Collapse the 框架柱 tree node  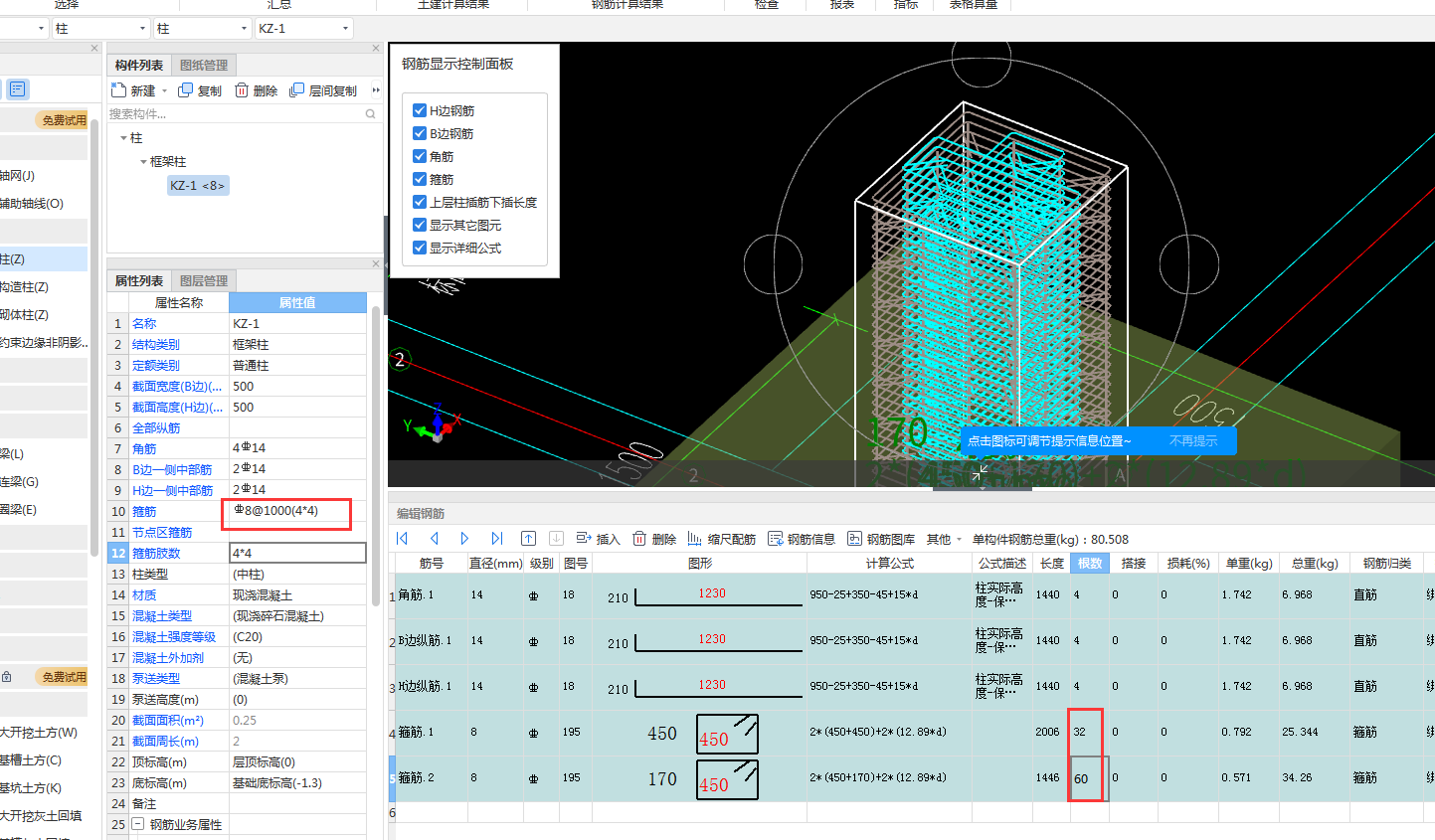[143, 161]
